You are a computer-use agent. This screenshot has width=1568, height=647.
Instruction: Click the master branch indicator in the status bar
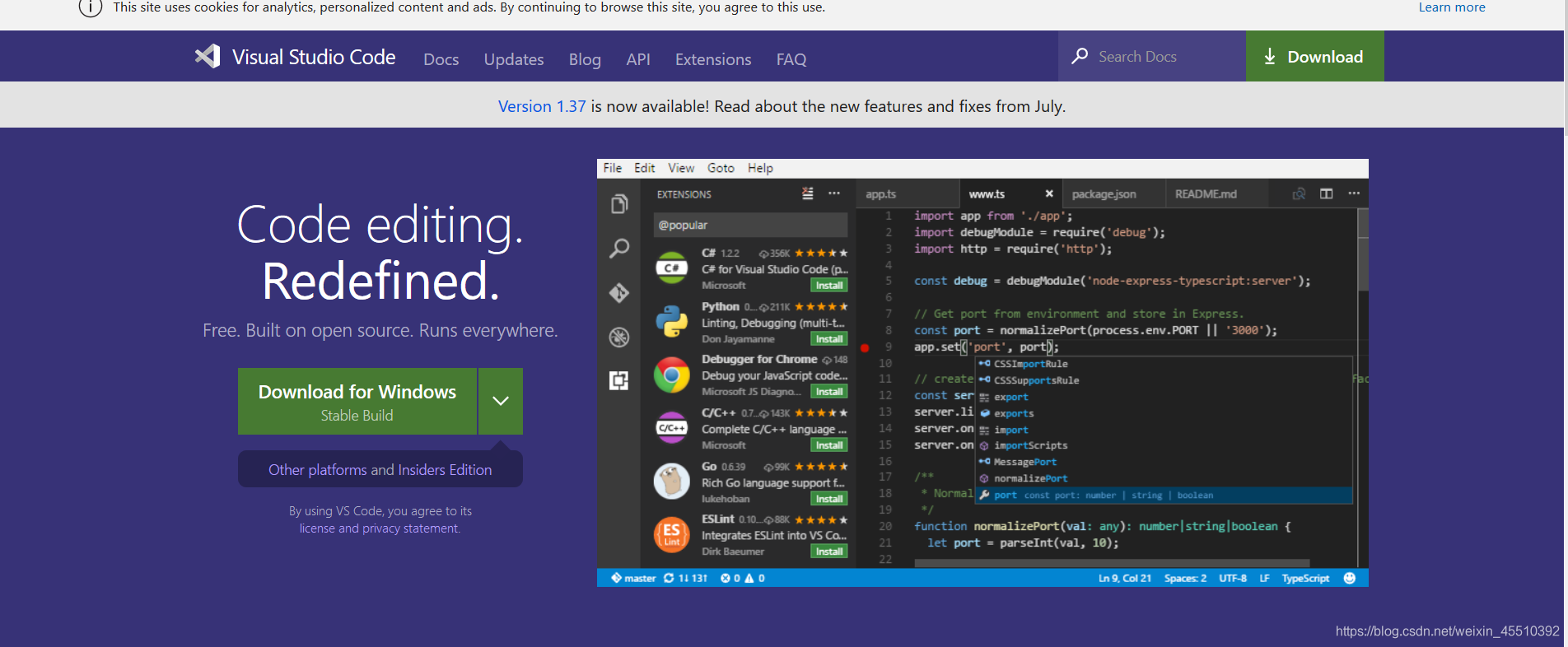click(633, 578)
